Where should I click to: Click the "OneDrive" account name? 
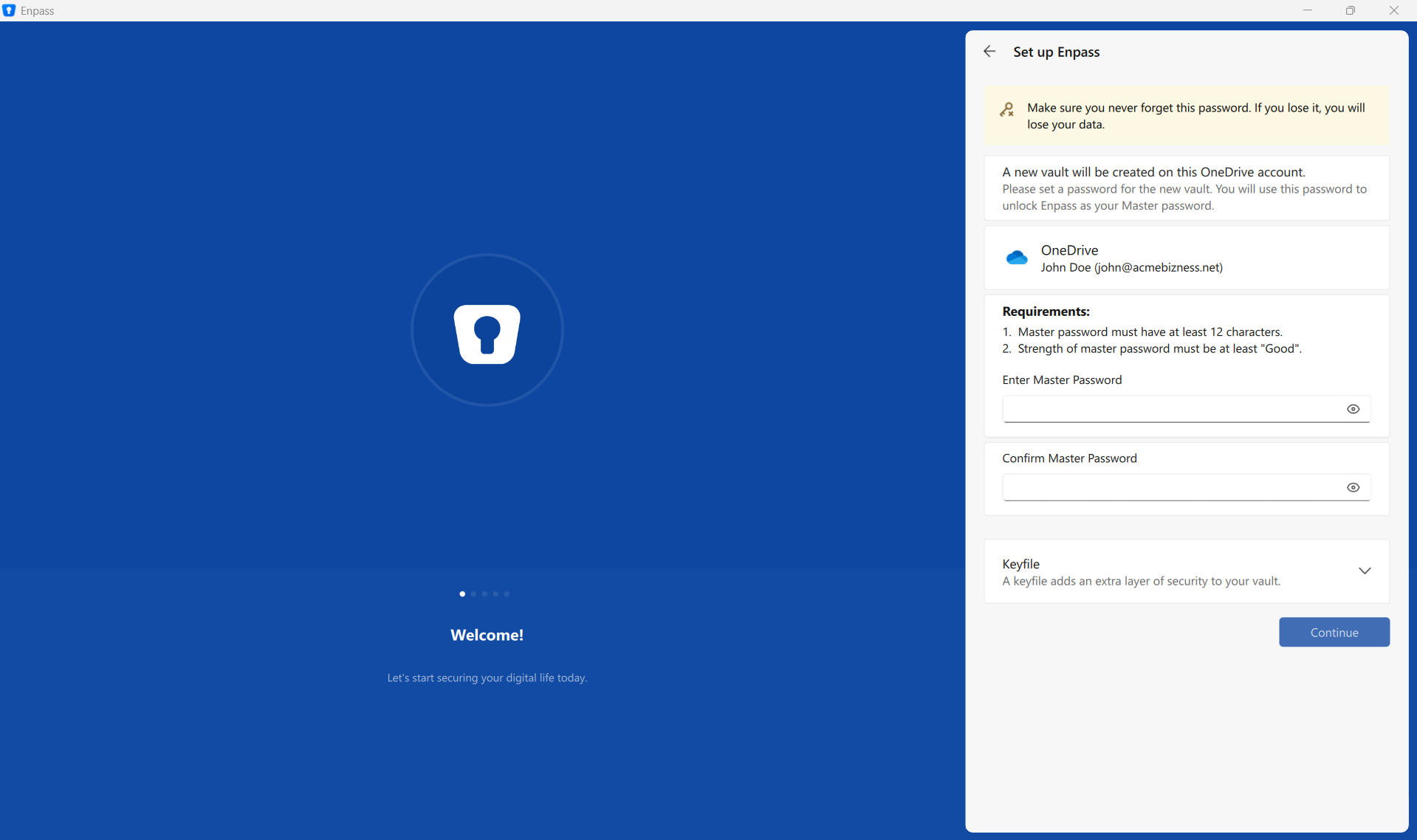coord(1069,250)
